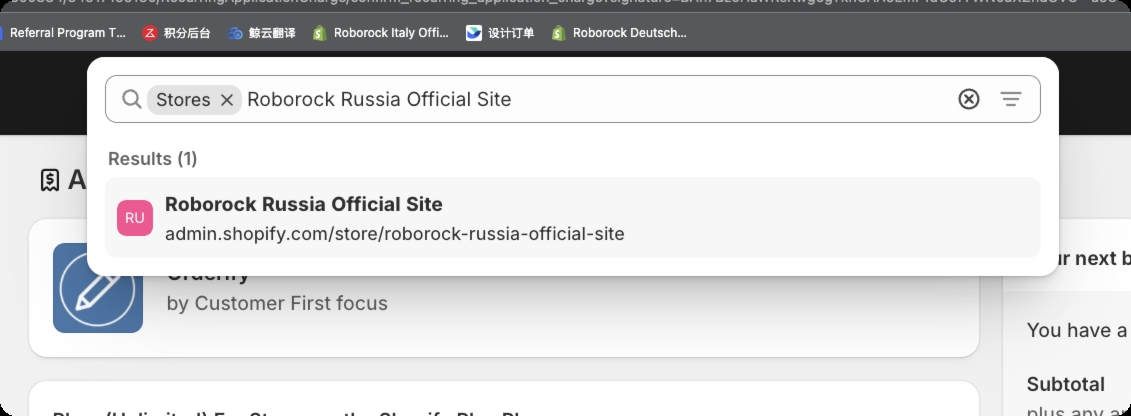Open the 设计订单 bookmark
The height and width of the screenshot is (416, 1131).
pyautogui.click(x=500, y=32)
